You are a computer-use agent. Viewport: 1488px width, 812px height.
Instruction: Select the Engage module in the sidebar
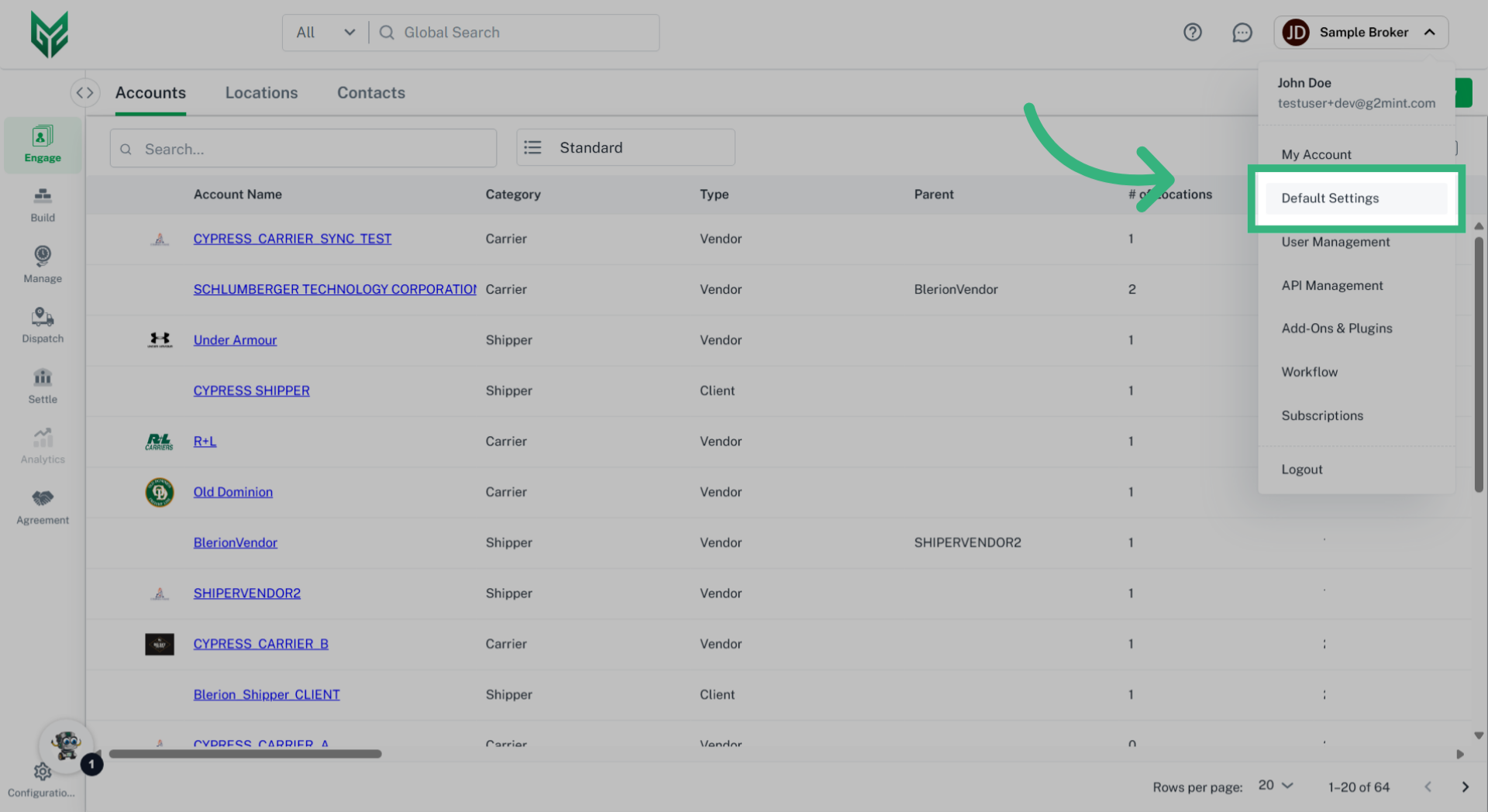pyautogui.click(x=42, y=143)
